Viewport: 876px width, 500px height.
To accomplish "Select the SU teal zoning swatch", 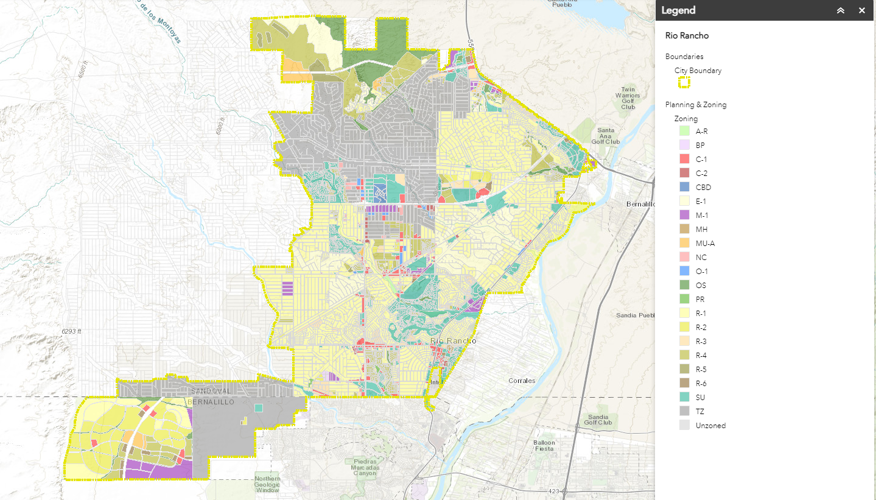I will 684,397.
